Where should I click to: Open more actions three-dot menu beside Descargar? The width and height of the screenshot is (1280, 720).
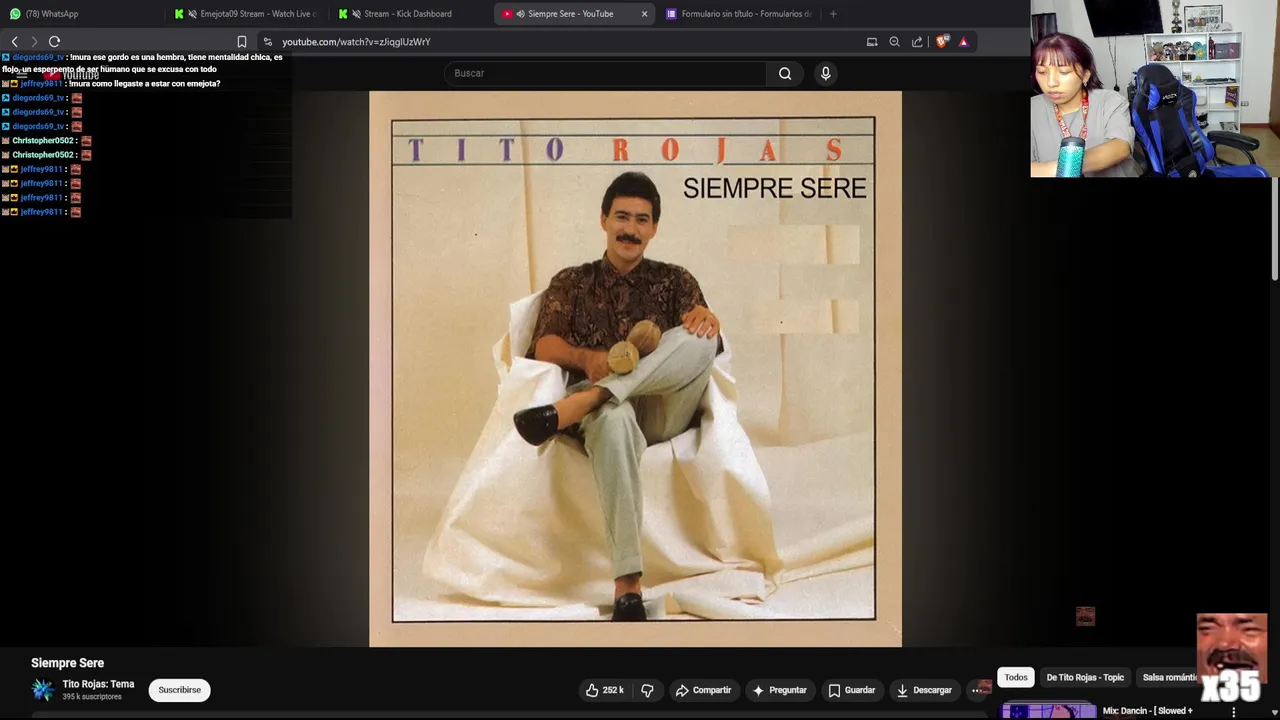point(977,690)
